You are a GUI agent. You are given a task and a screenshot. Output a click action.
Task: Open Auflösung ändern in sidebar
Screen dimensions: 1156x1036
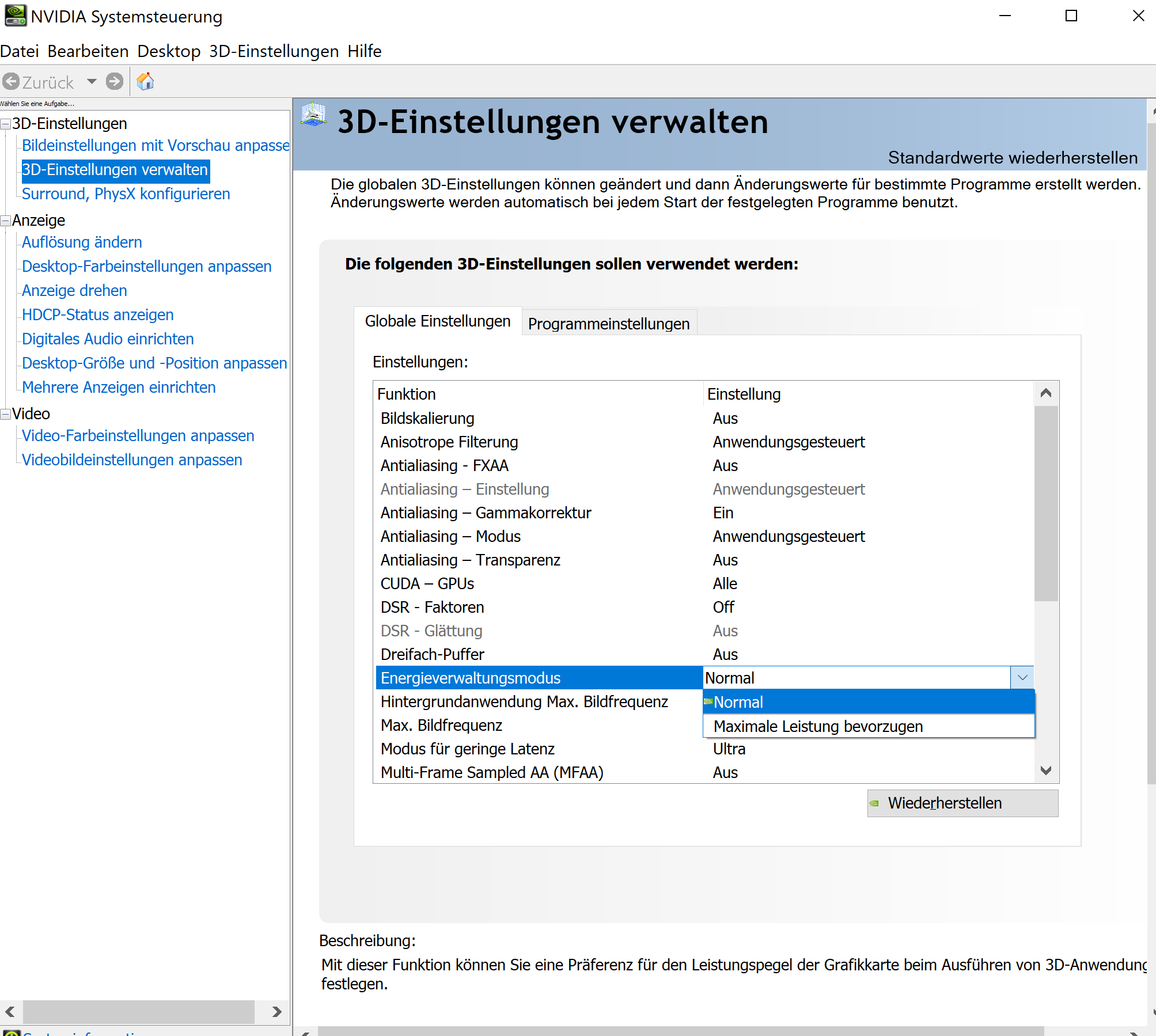pyautogui.click(x=82, y=242)
